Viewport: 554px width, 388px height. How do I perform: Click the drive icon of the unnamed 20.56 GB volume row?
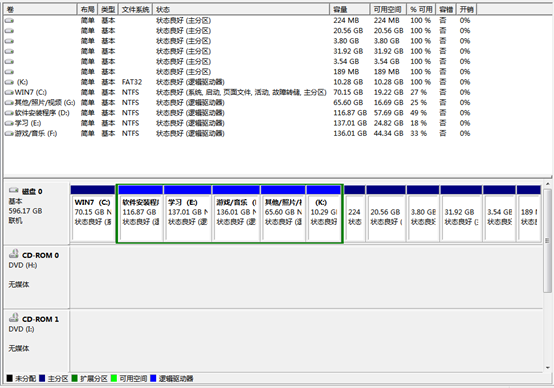9,31
